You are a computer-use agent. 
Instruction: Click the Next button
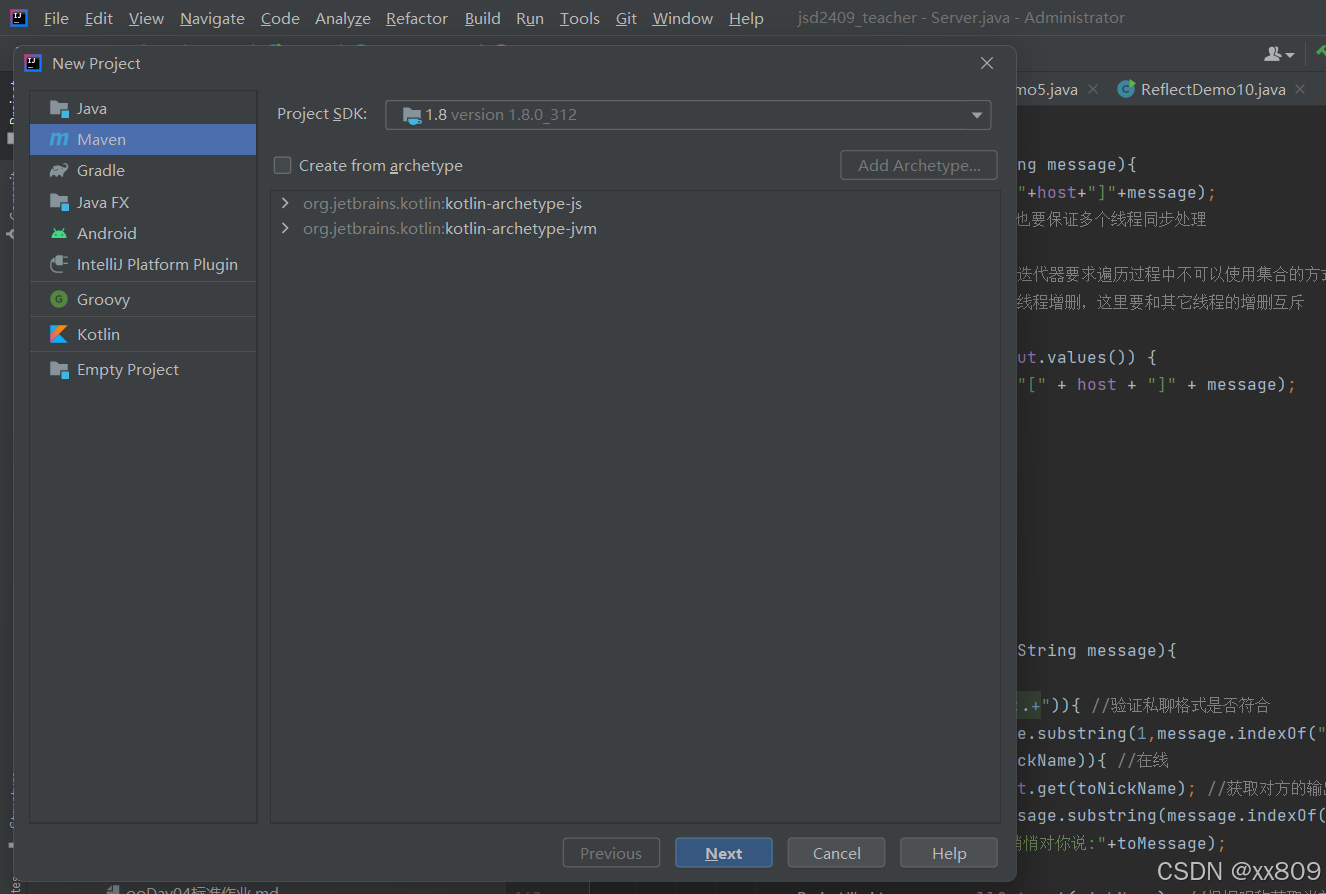[724, 853]
